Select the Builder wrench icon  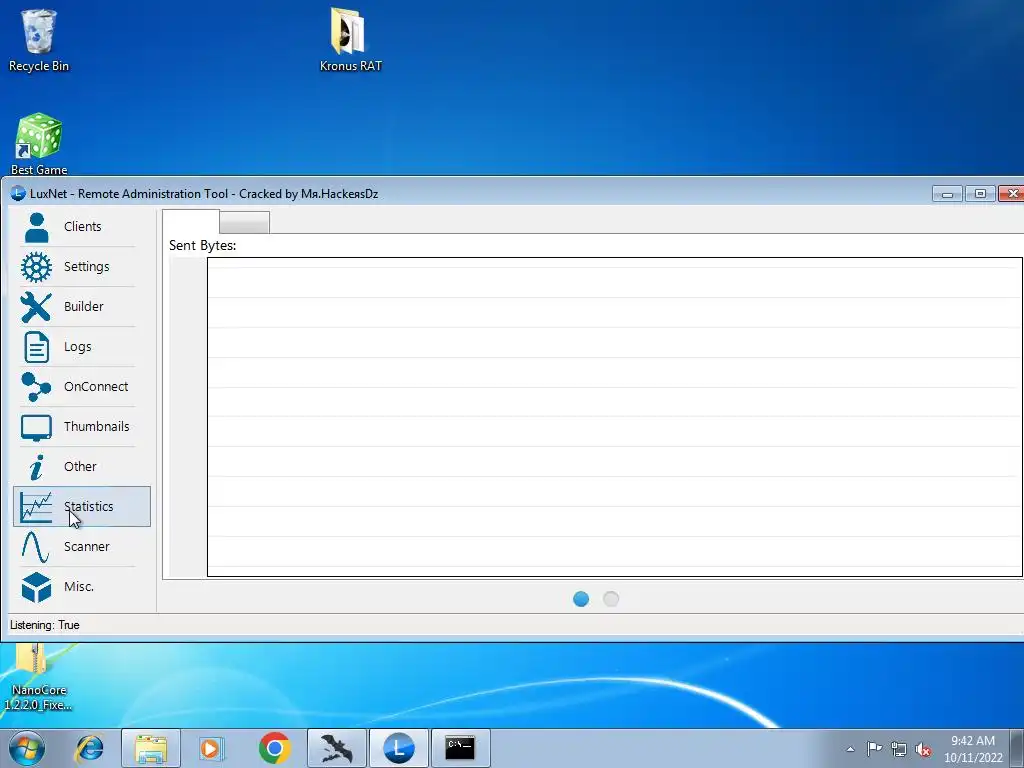pos(36,307)
